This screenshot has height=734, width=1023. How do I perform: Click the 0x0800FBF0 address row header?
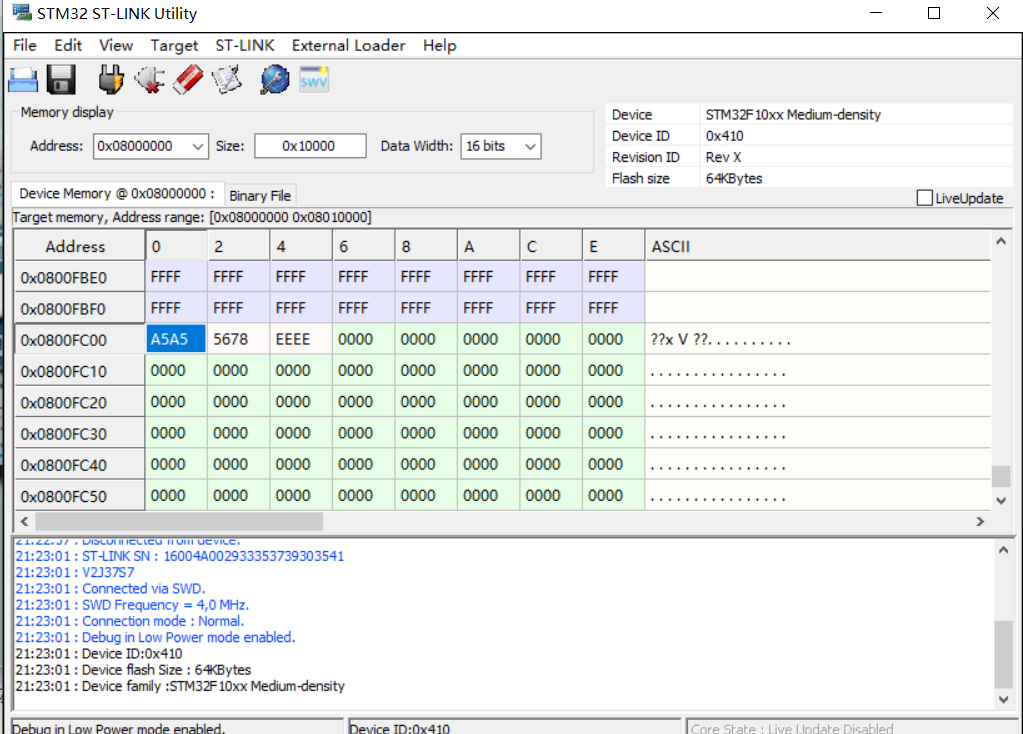click(x=80, y=309)
